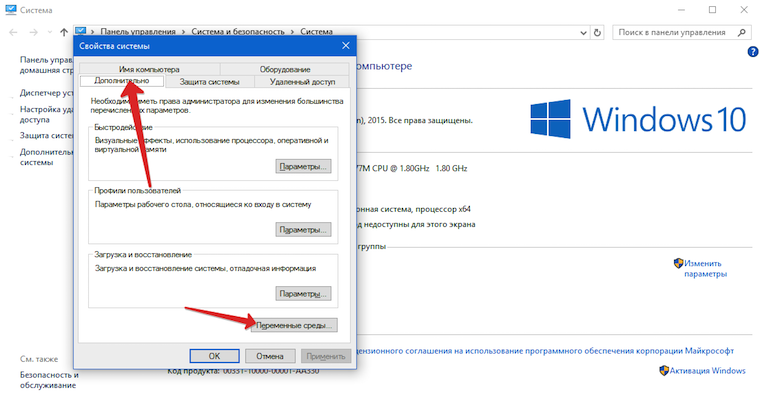Click the Windows 10 logo

click(638, 119)
